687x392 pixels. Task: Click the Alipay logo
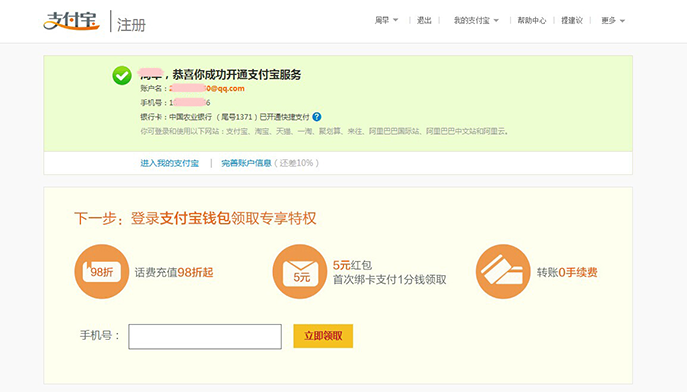[71, 21]
